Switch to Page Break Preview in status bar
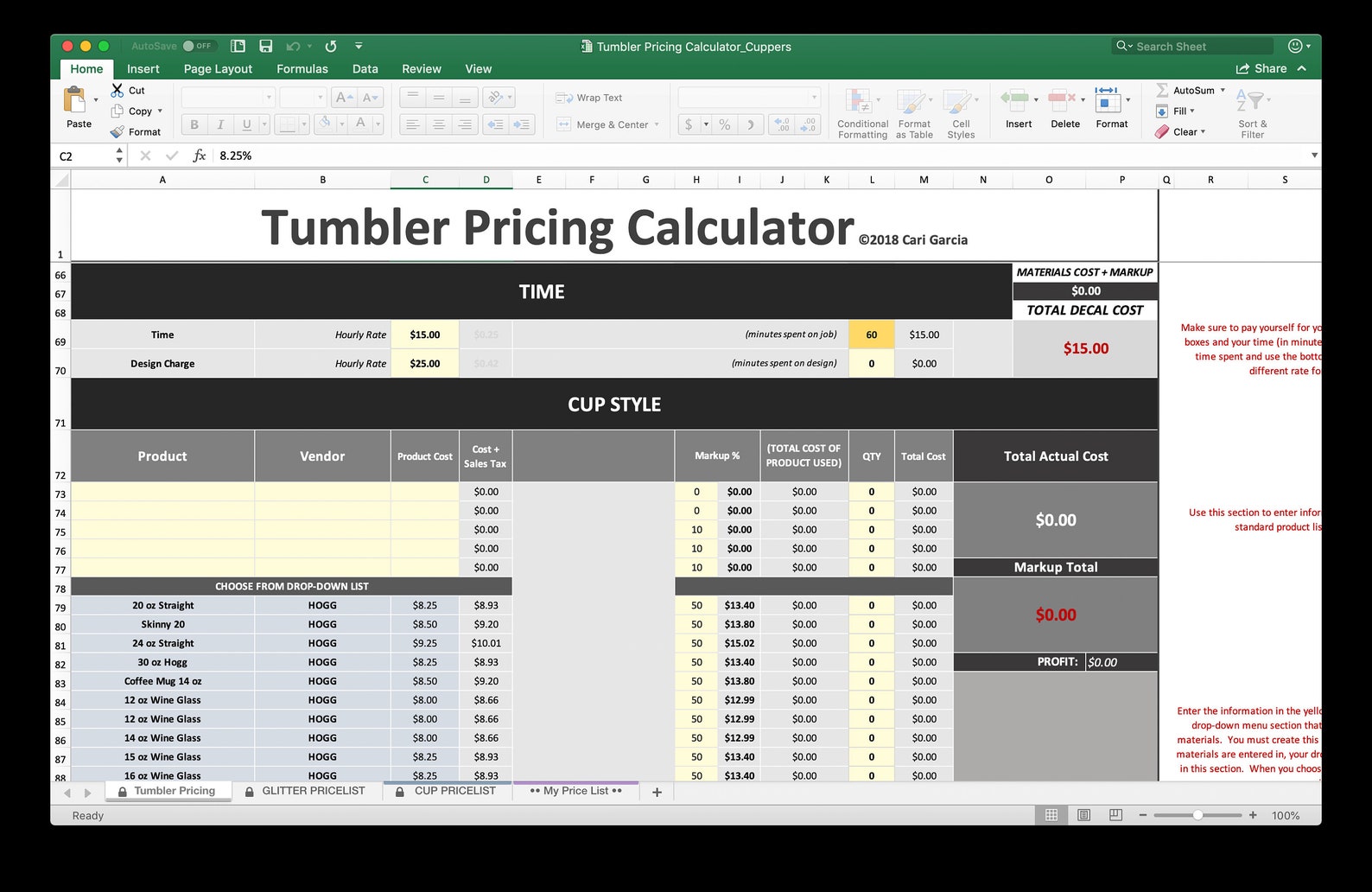This screenshot has width=1372, height=892. point(1115,815)
